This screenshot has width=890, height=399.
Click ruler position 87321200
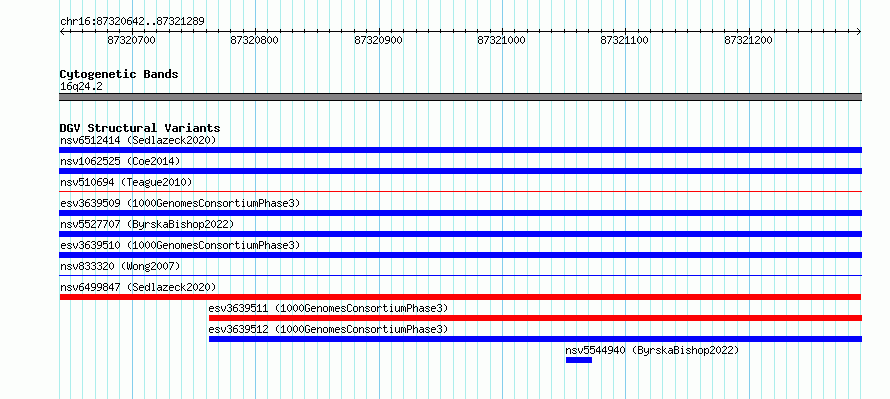[x=748, y=40]
